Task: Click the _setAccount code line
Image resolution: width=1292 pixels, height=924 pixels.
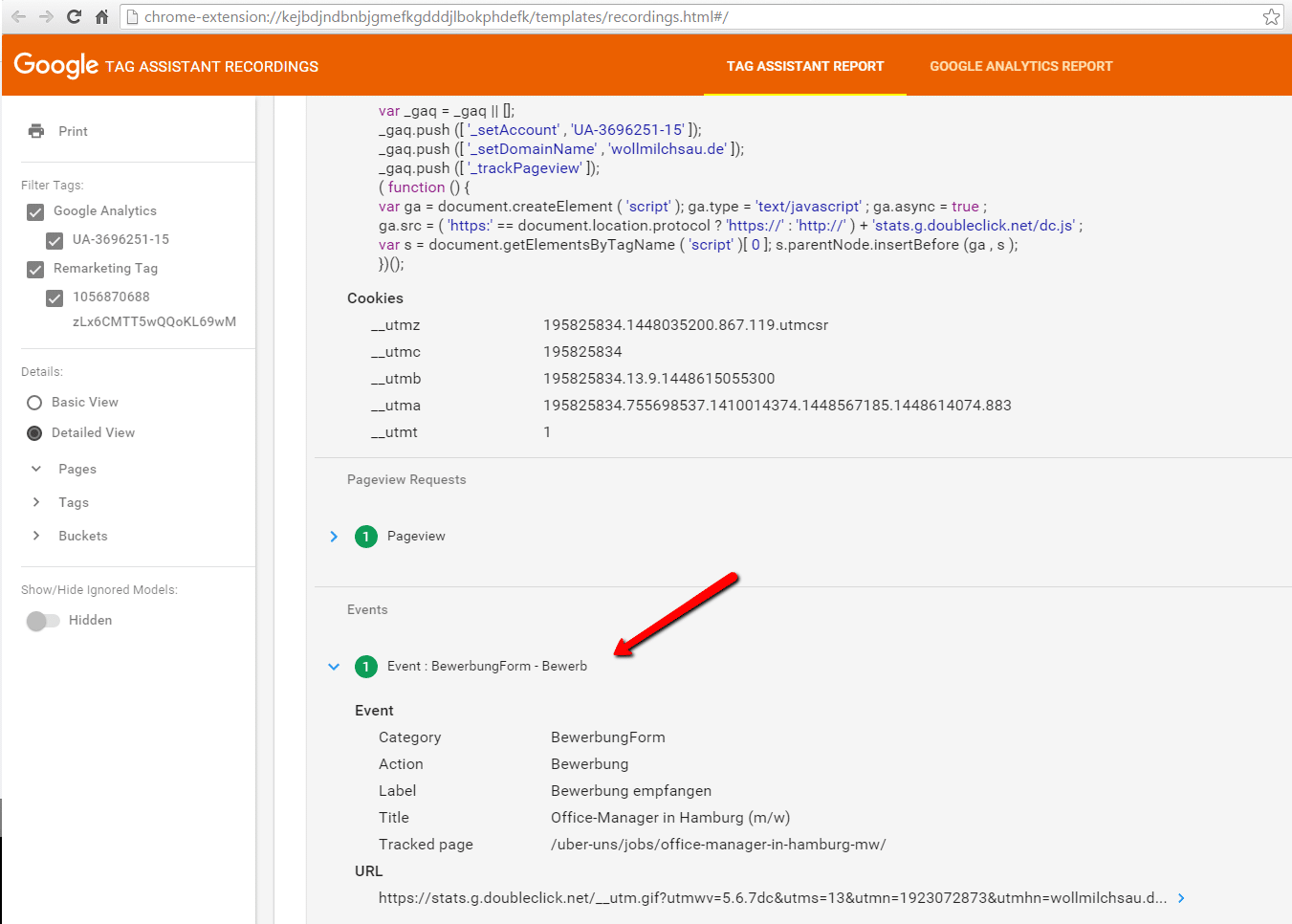Action: coord(540,130)
